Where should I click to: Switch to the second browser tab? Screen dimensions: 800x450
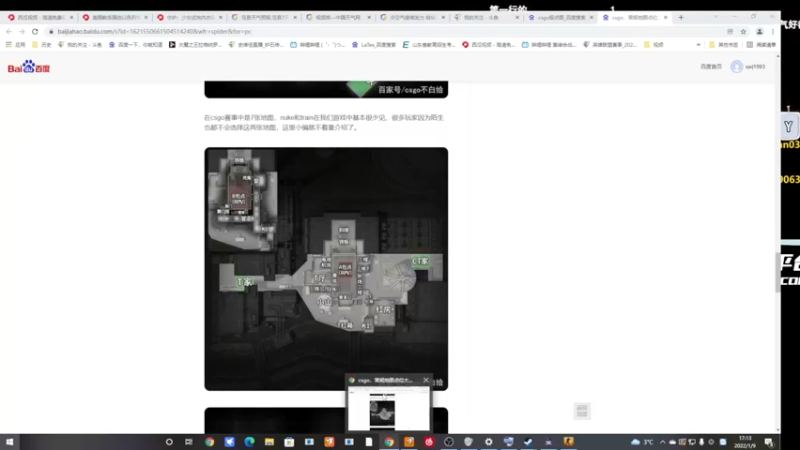point(114,17)
